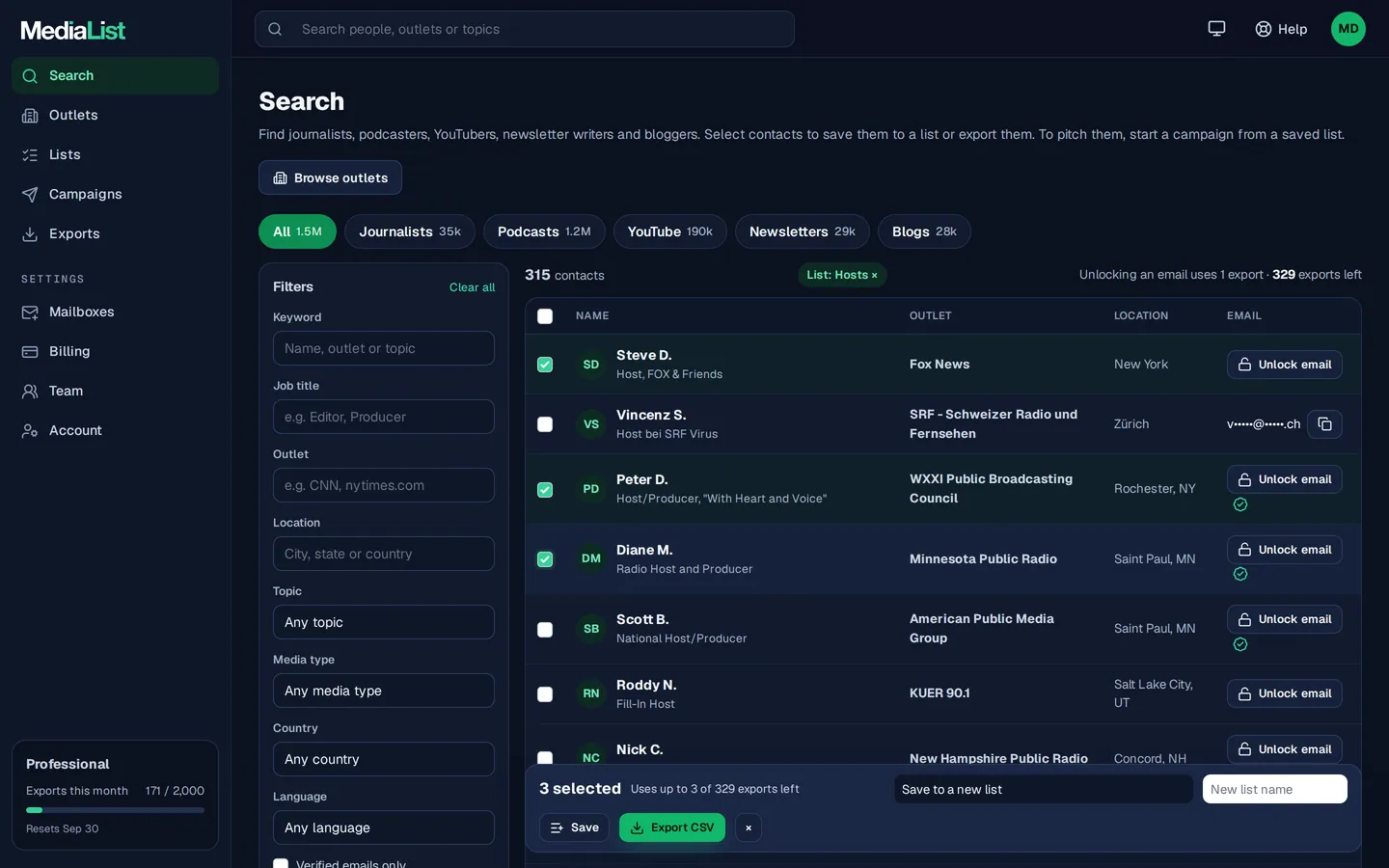1389x868 pixels.
Task: Select the Vincenz S. row checkbox
Action: click(545, 424)
